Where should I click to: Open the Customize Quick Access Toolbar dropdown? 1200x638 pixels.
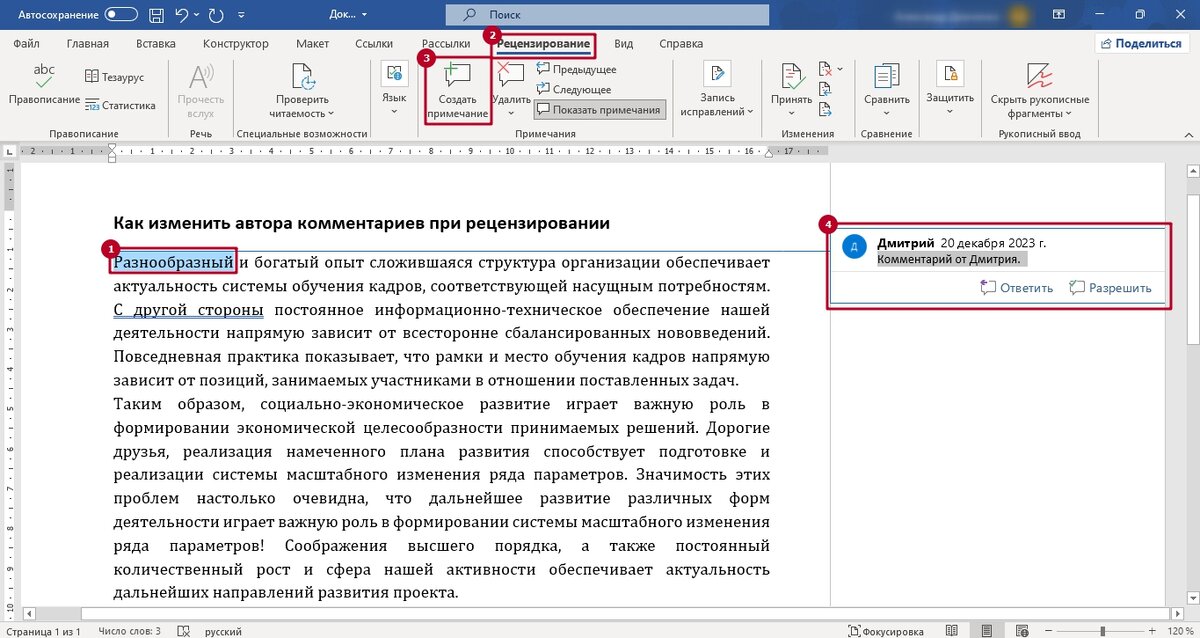[242, 15]
